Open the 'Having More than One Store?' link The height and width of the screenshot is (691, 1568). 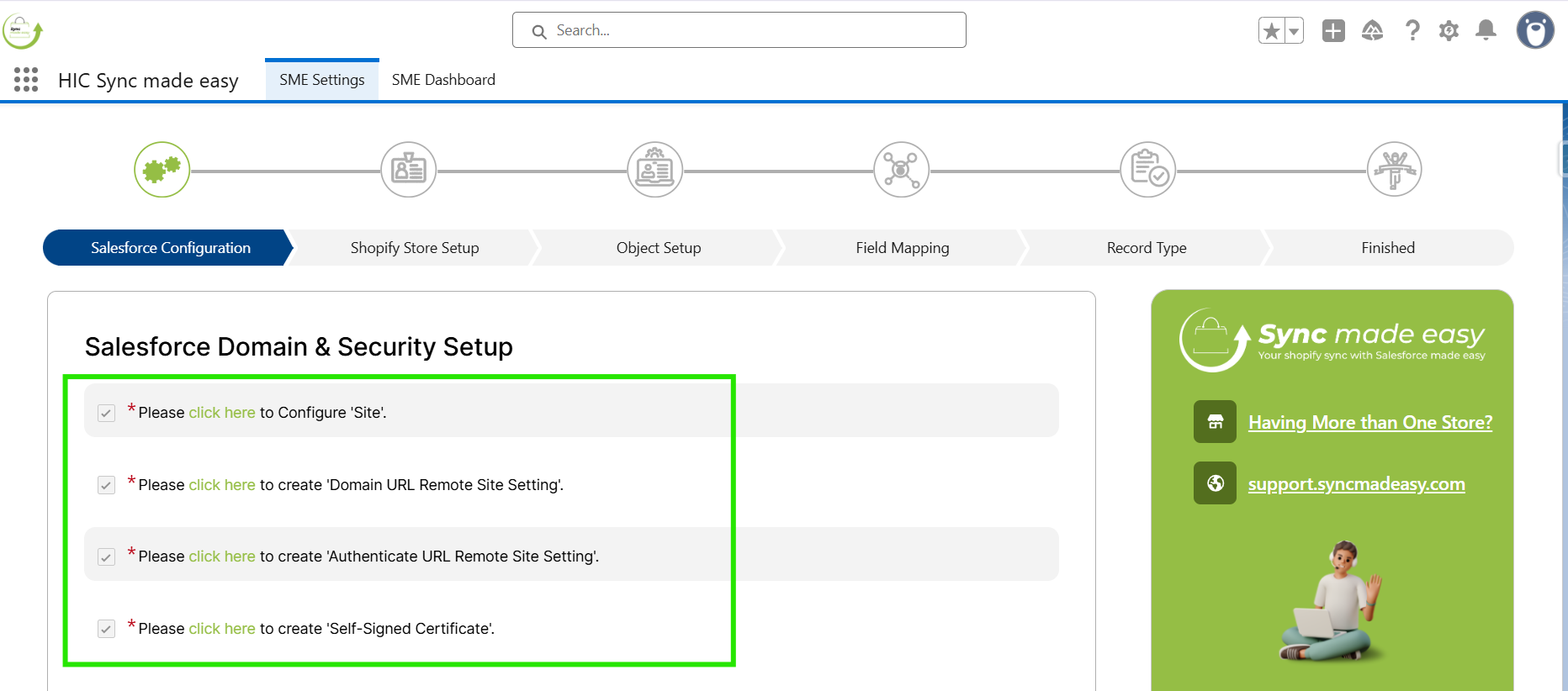pyautogui.click(x=1369, y=422)
